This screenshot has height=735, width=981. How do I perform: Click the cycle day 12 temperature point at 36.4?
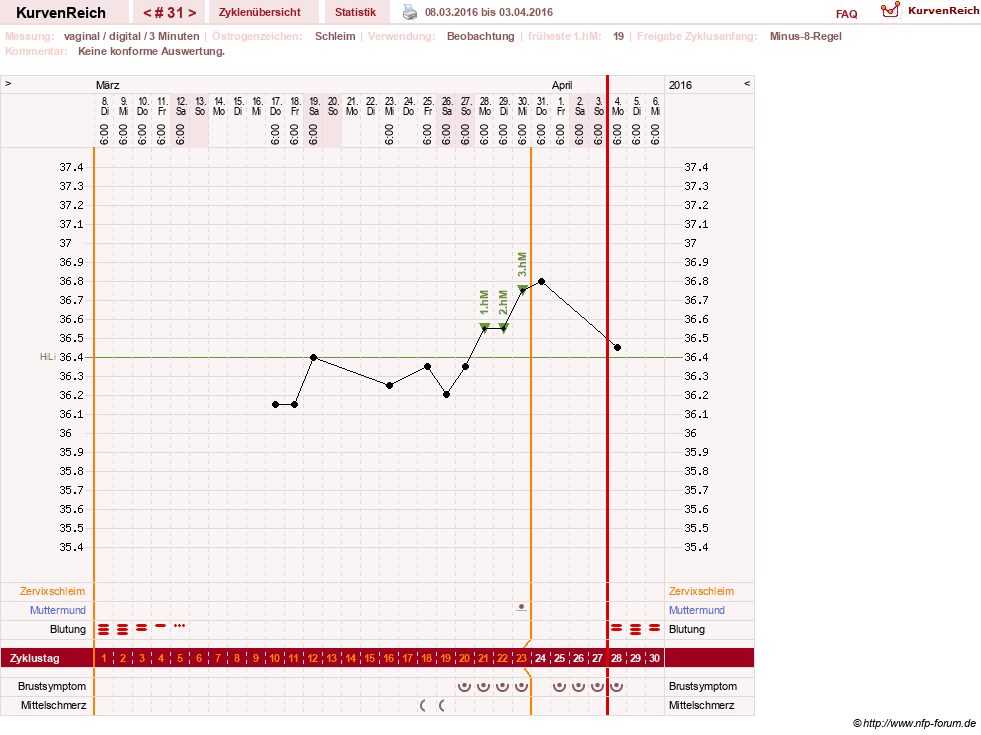313,357
